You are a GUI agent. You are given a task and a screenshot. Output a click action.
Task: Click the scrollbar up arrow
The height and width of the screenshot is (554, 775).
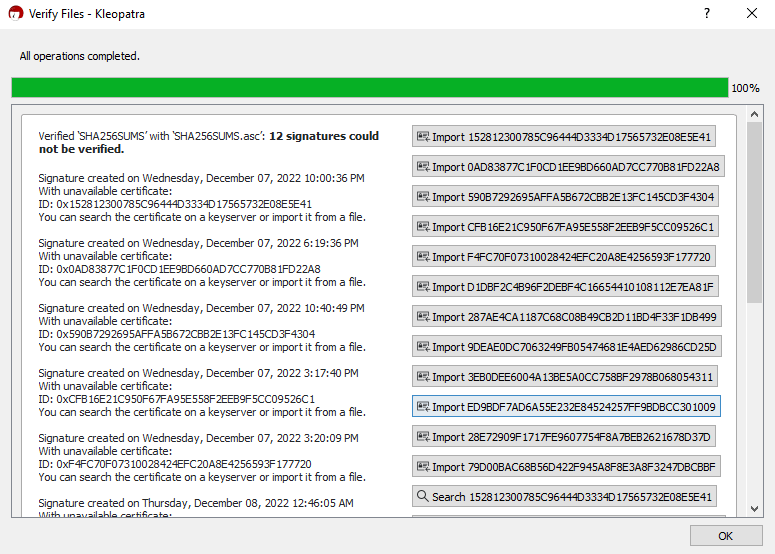754,114
